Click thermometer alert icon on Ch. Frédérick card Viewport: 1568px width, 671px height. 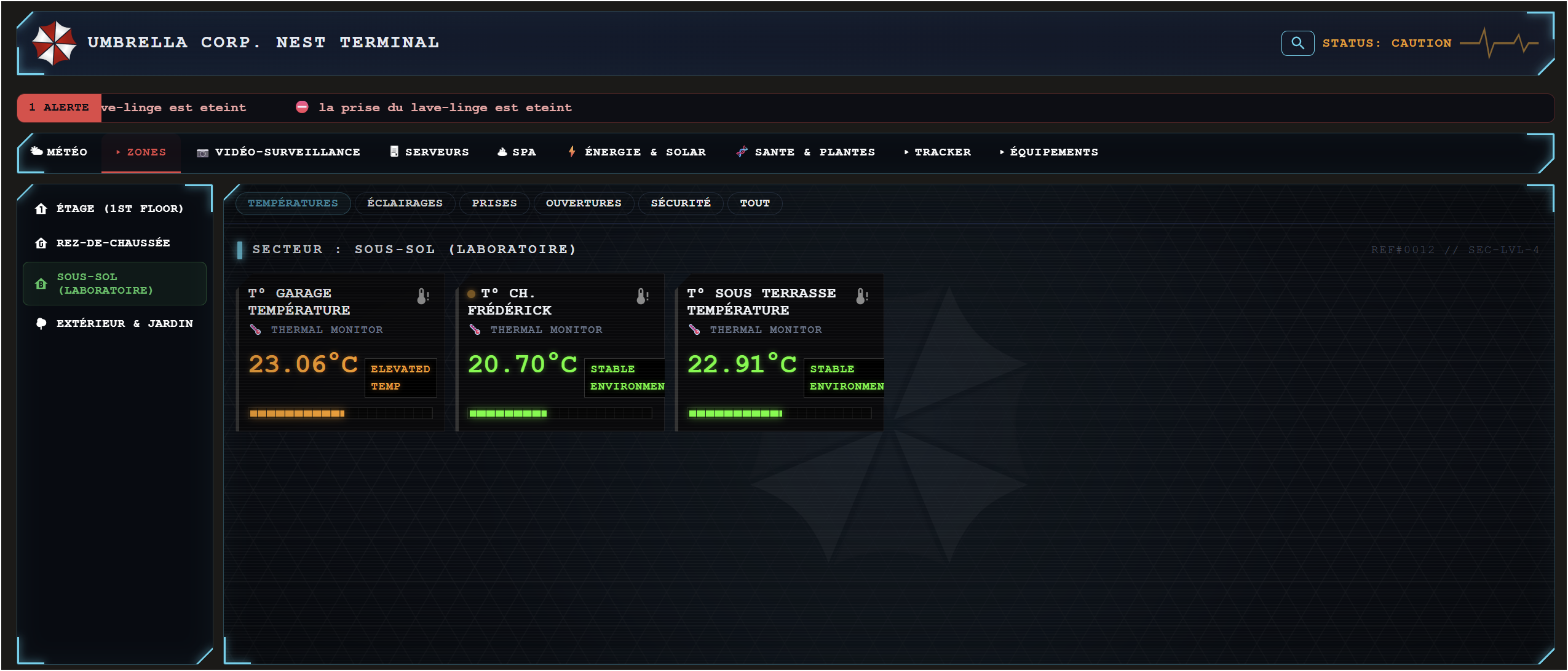[x=642, y=296]
